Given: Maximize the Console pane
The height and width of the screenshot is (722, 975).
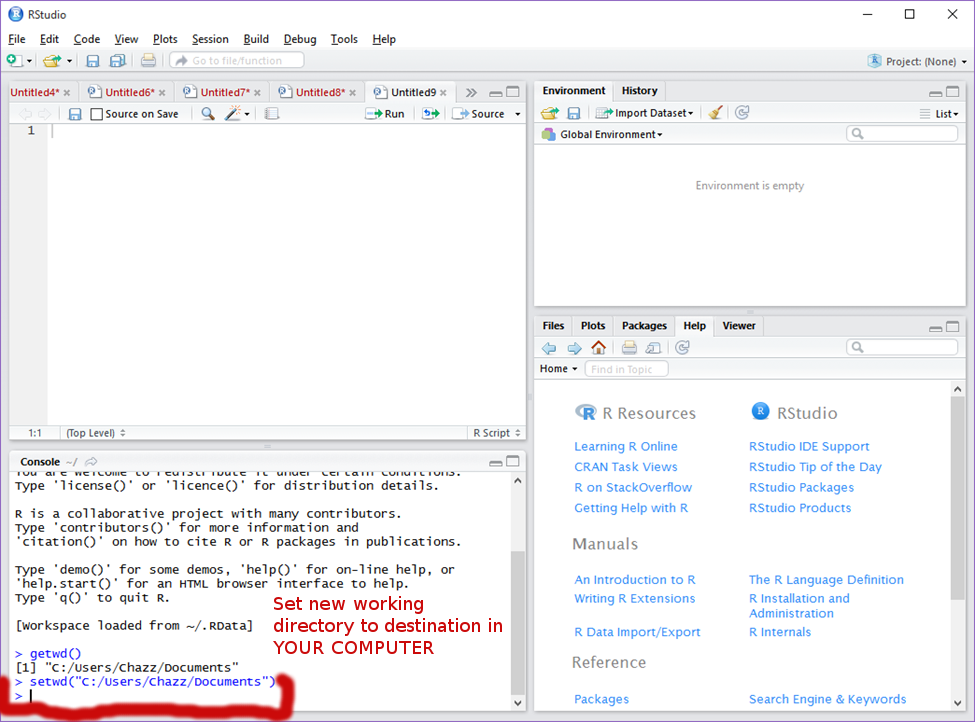Looking at the screenshot, I should [513, 461].
